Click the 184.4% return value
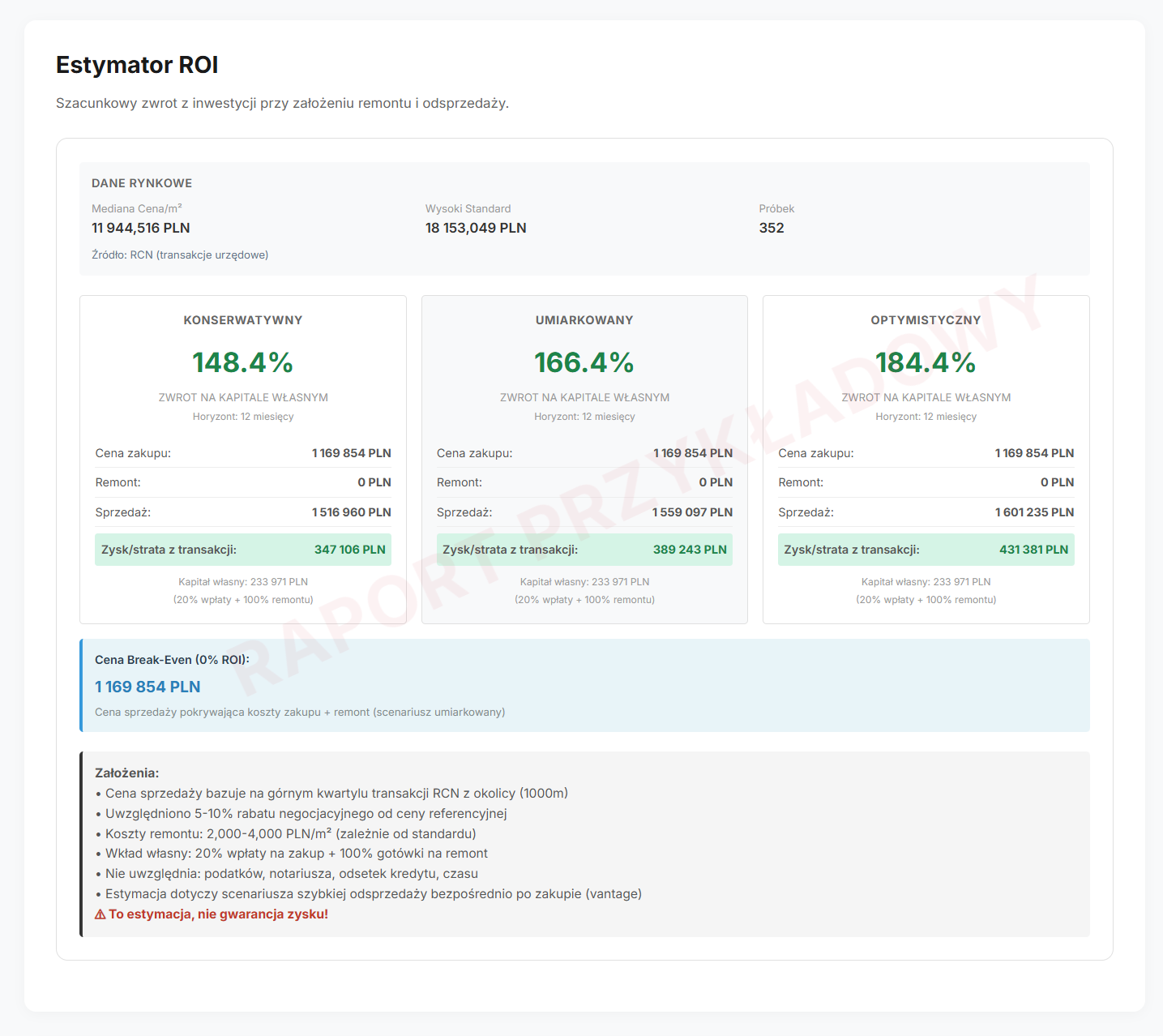 tap(926, 362)
